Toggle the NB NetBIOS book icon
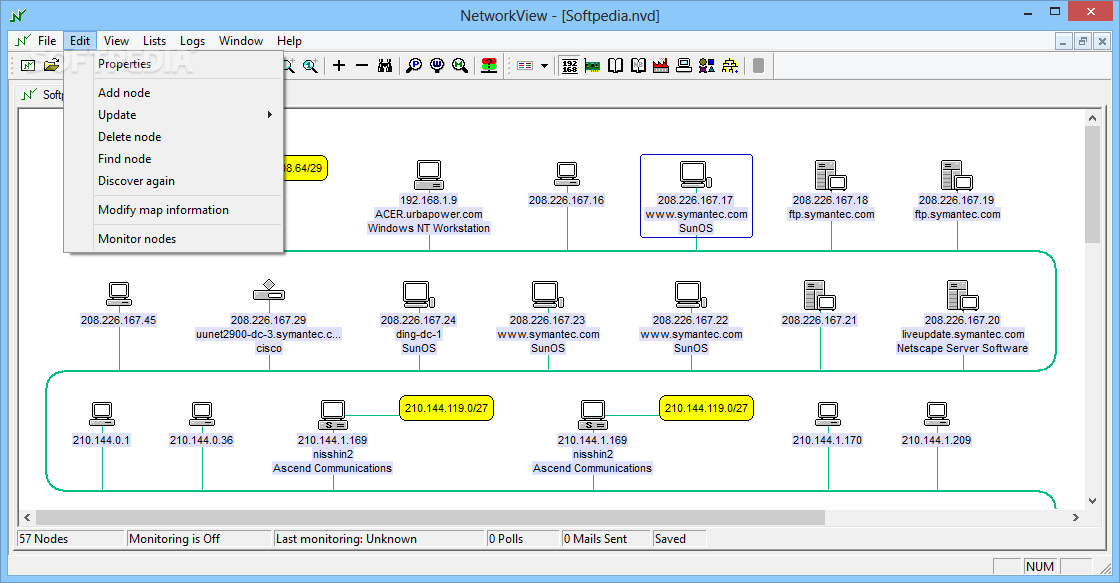 [638, 66]
